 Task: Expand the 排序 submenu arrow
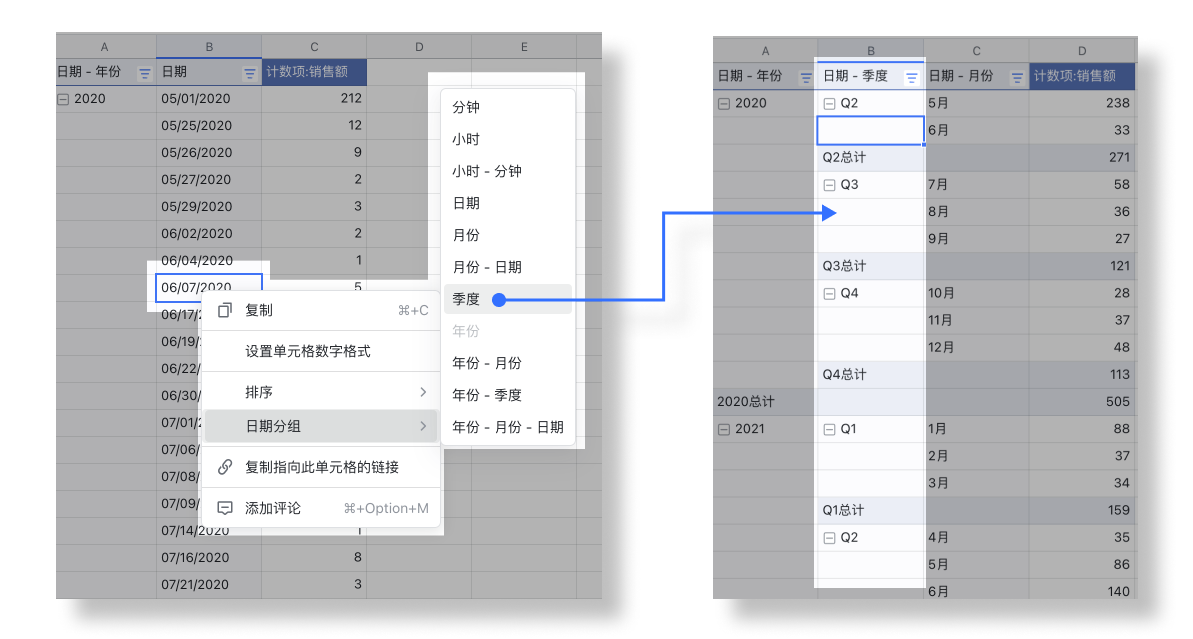coord(423,391)
